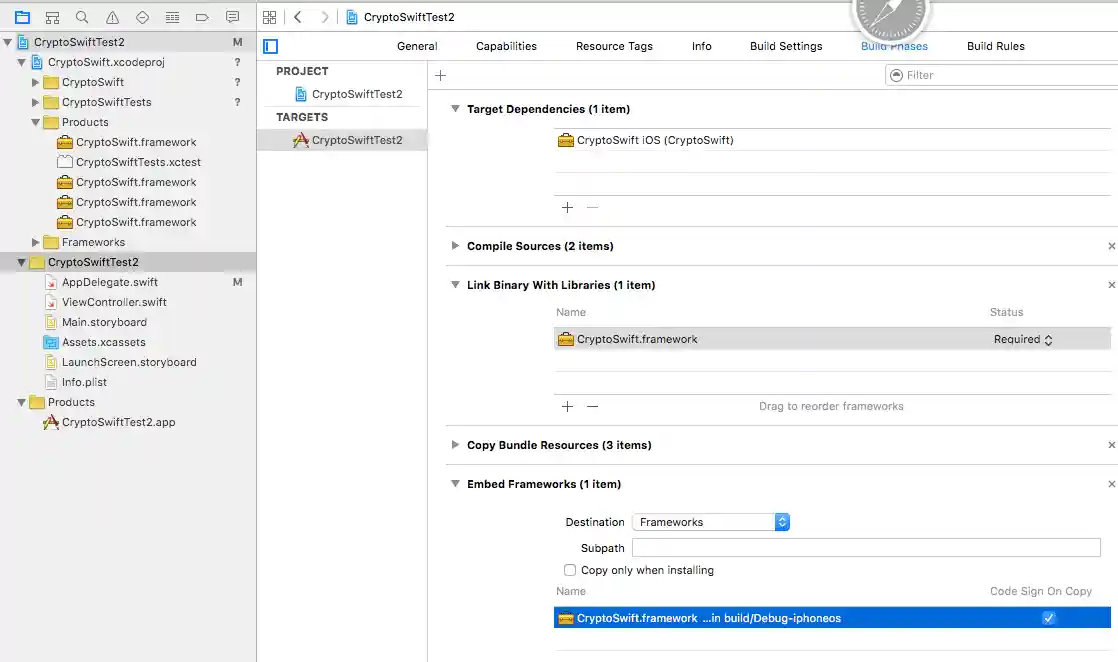The width and height of the screenshot is (1118, 662).
Task: Expand the CryptoSwift folder in navigator
Action: pyautogui.click(x=35, y=83)
